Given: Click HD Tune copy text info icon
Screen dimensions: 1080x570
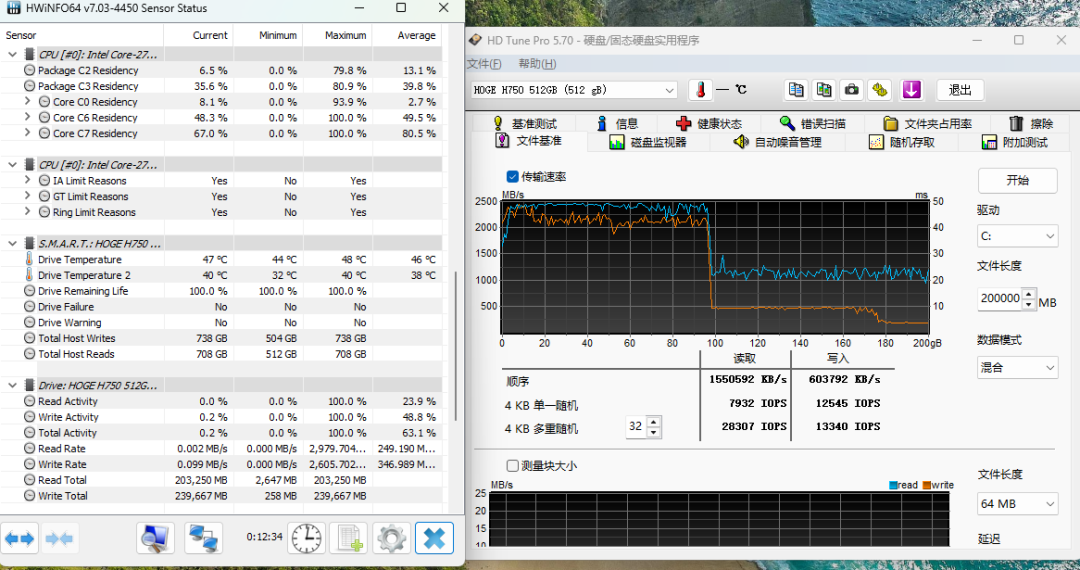Looking at the screenshot, I should 796,90.
